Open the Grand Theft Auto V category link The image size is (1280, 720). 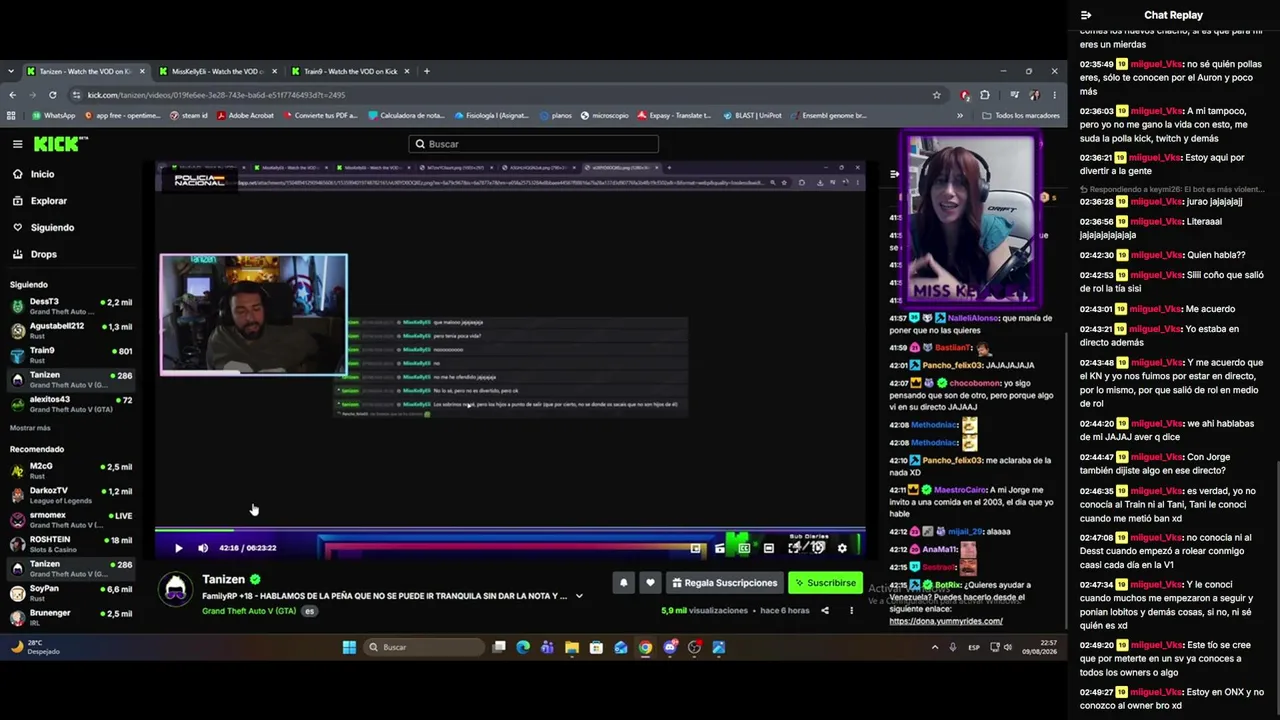point(249,610)
